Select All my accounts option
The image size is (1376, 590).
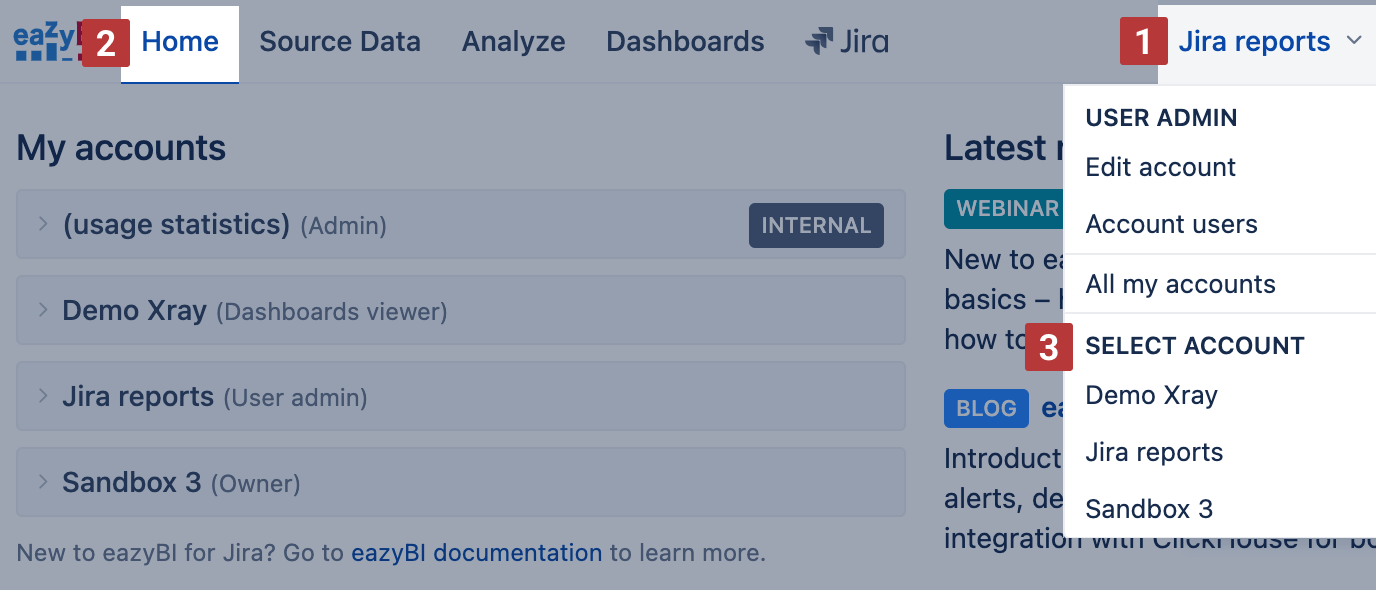1180,284
